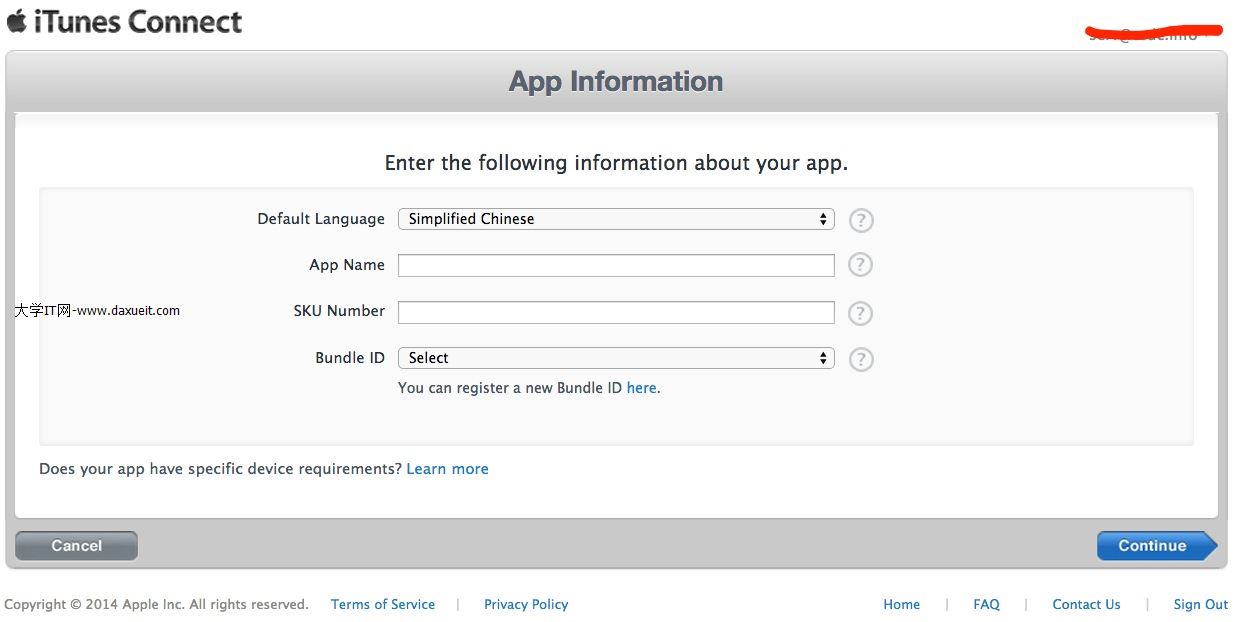The image size is (1251, 622).
Task: Focus the SKU Number input field
Action: click(616, 312)
